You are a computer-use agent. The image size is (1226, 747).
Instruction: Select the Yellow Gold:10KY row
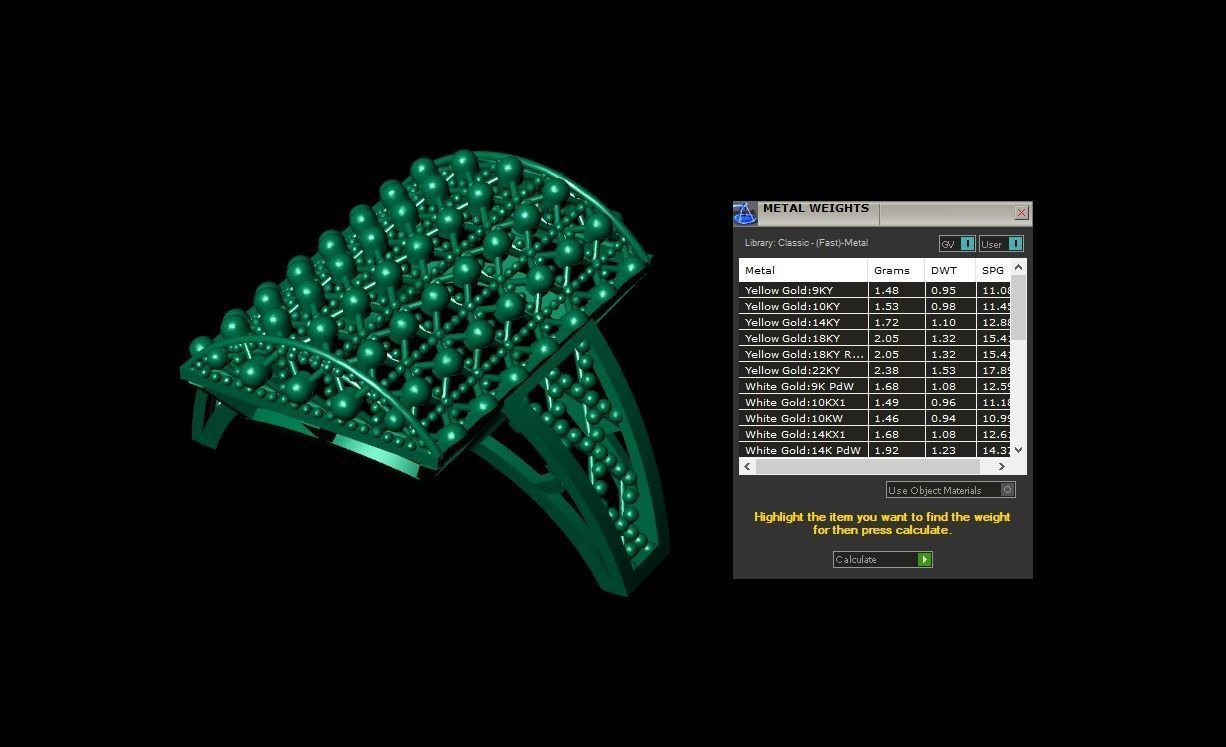click(875, 306)
